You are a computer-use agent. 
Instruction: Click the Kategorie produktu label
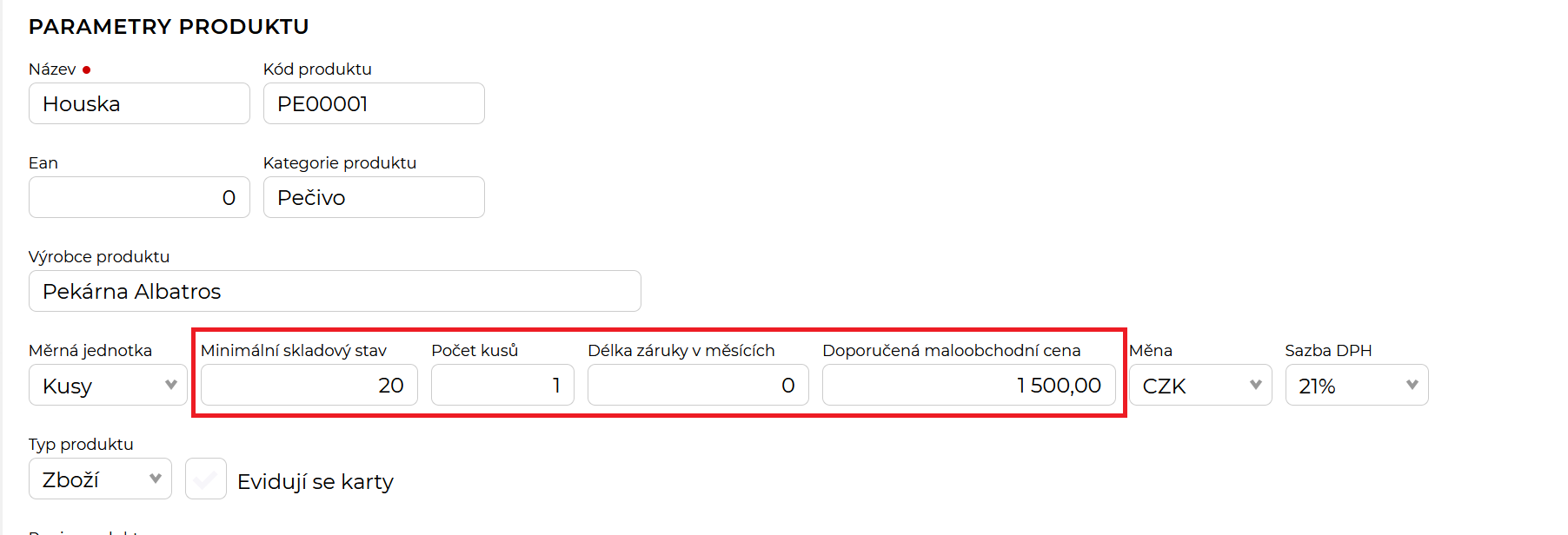pos(340,163)
